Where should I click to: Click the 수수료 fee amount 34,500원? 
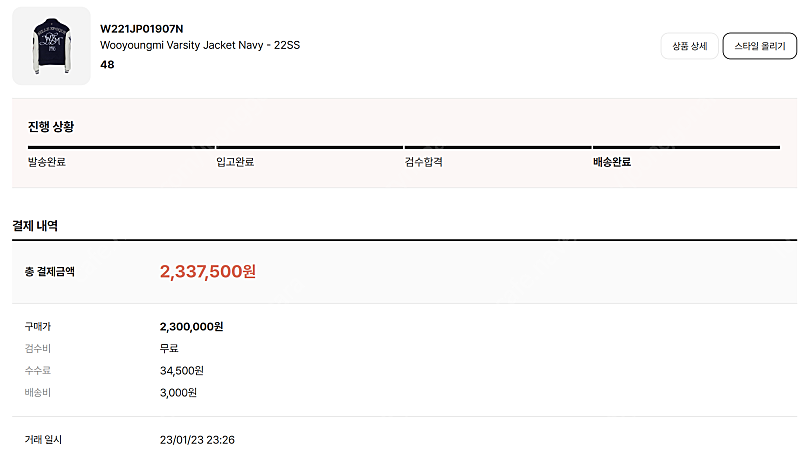click(181, 370)
